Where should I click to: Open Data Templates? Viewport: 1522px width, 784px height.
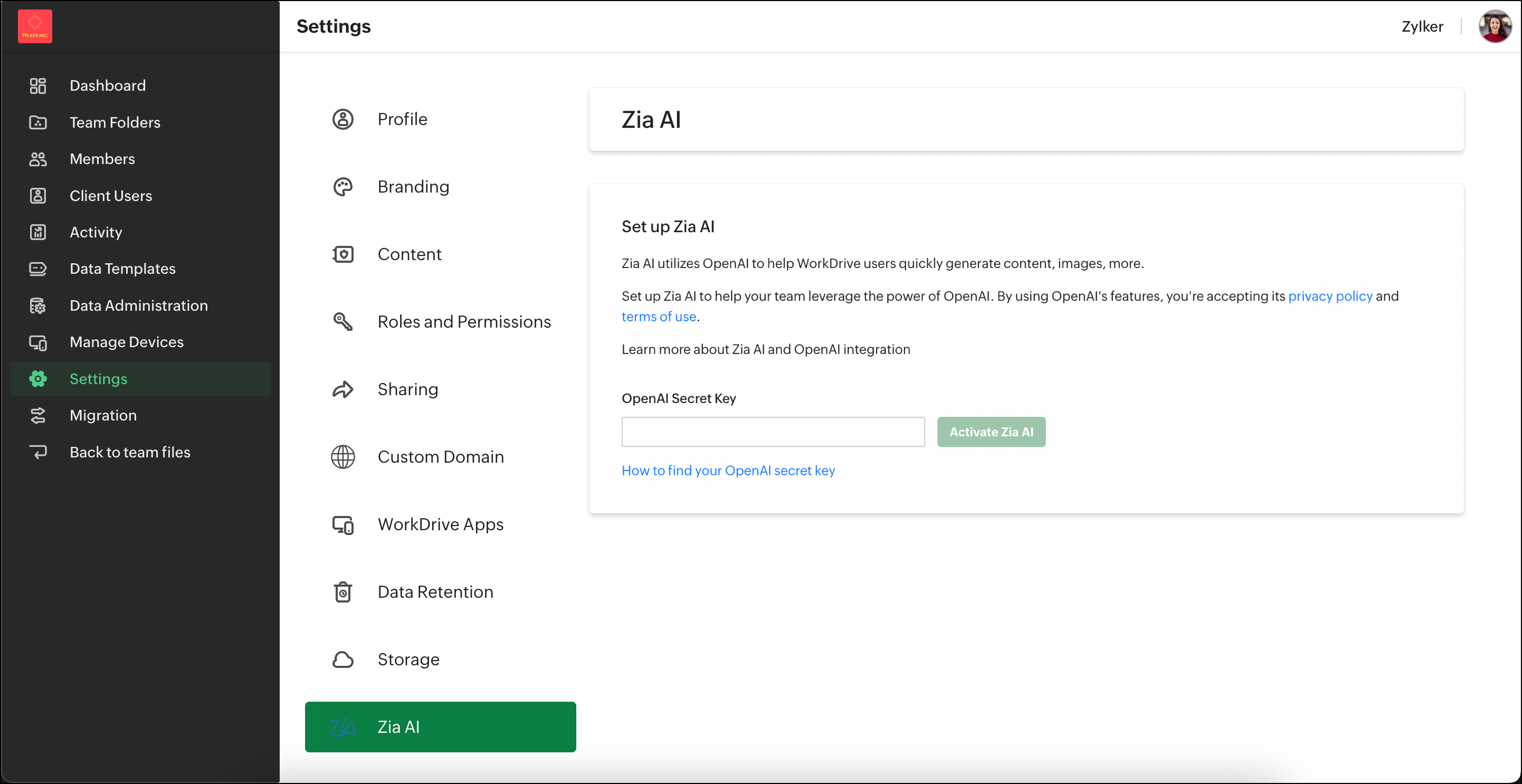click(140, 269)
